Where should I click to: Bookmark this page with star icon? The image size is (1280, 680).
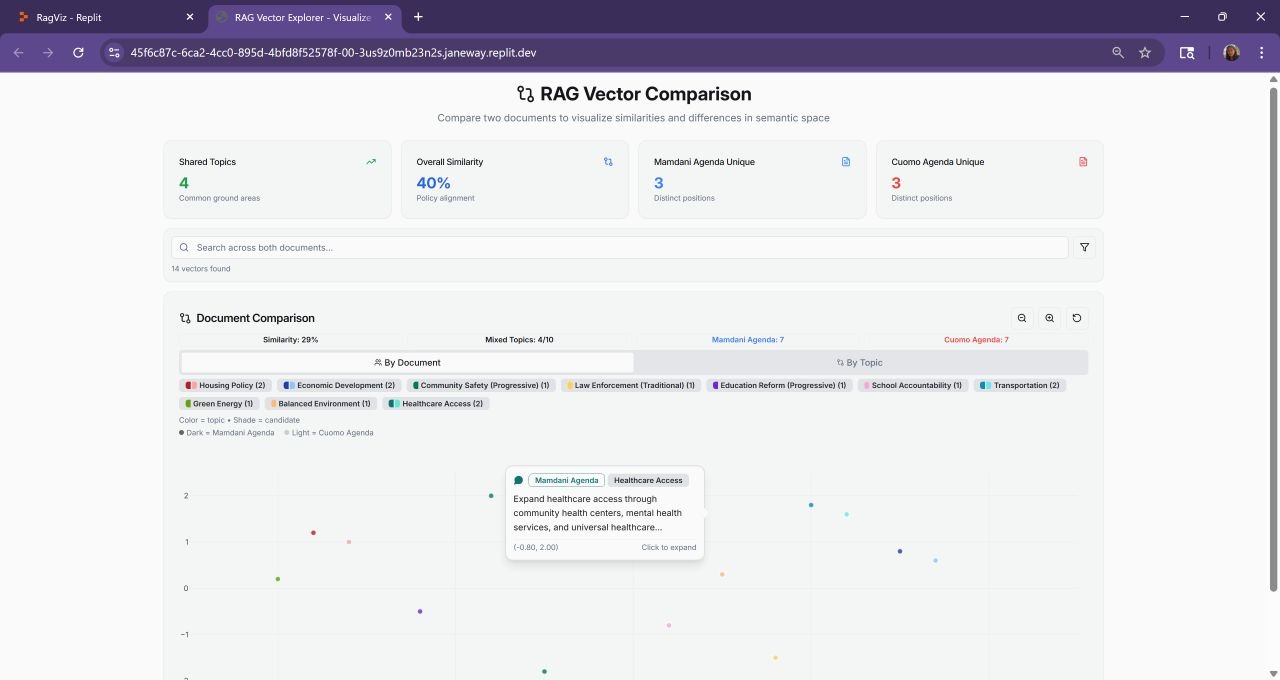(x=1145, y=52)
